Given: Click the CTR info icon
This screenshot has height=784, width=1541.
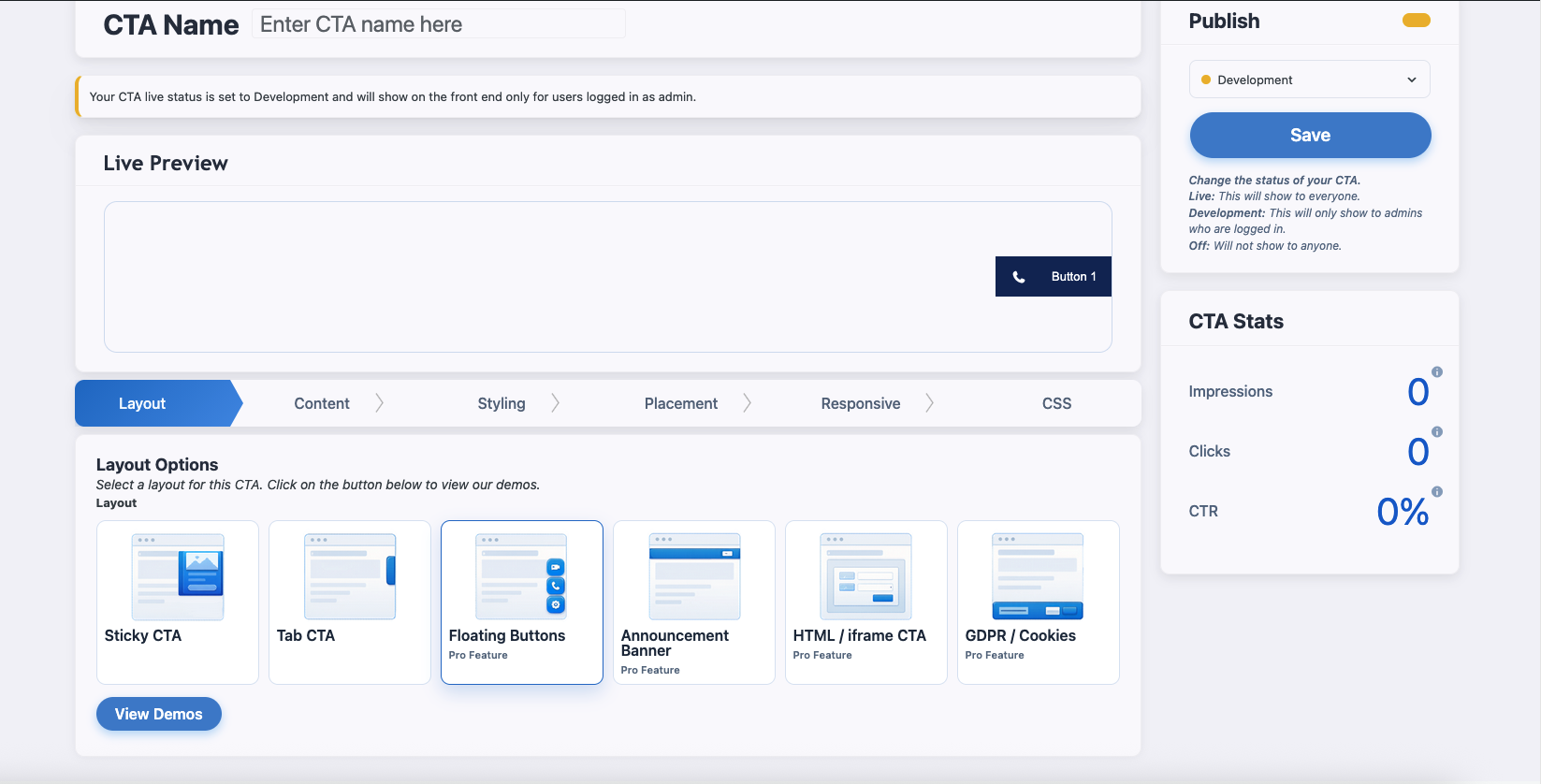Looking at the screenshot, I should click(x=1437, y=492).
